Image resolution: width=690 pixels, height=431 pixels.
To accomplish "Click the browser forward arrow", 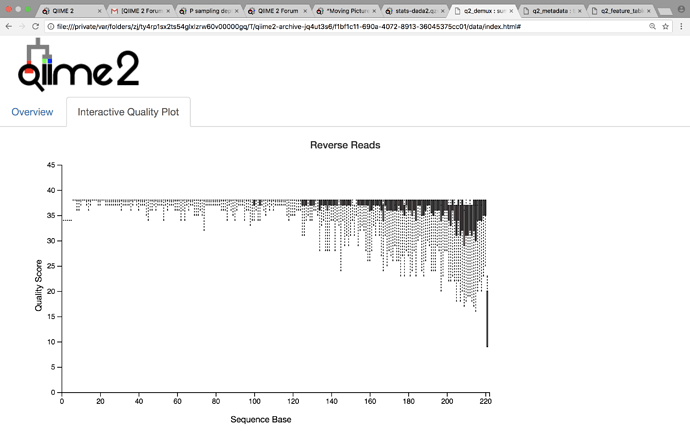I will pos(22,27).
